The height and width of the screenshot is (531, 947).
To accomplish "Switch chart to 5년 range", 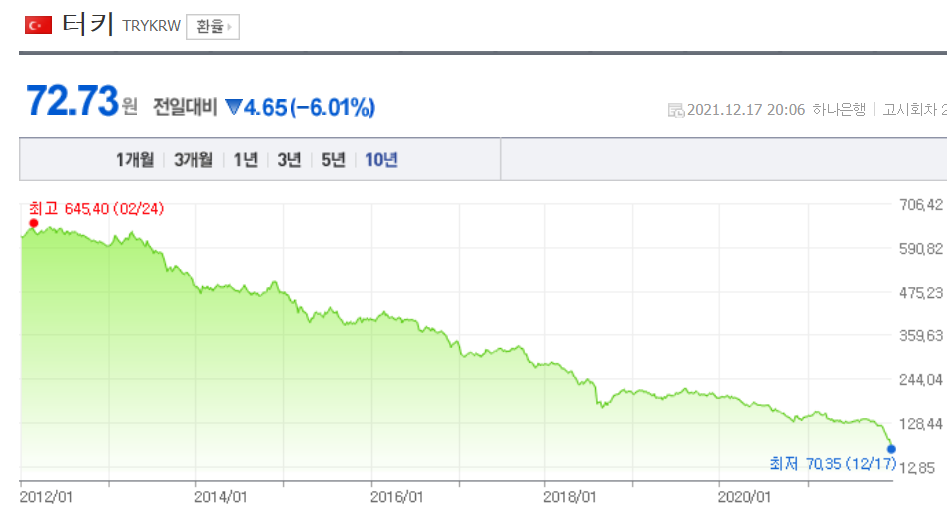I will click(x=333, y=160).
